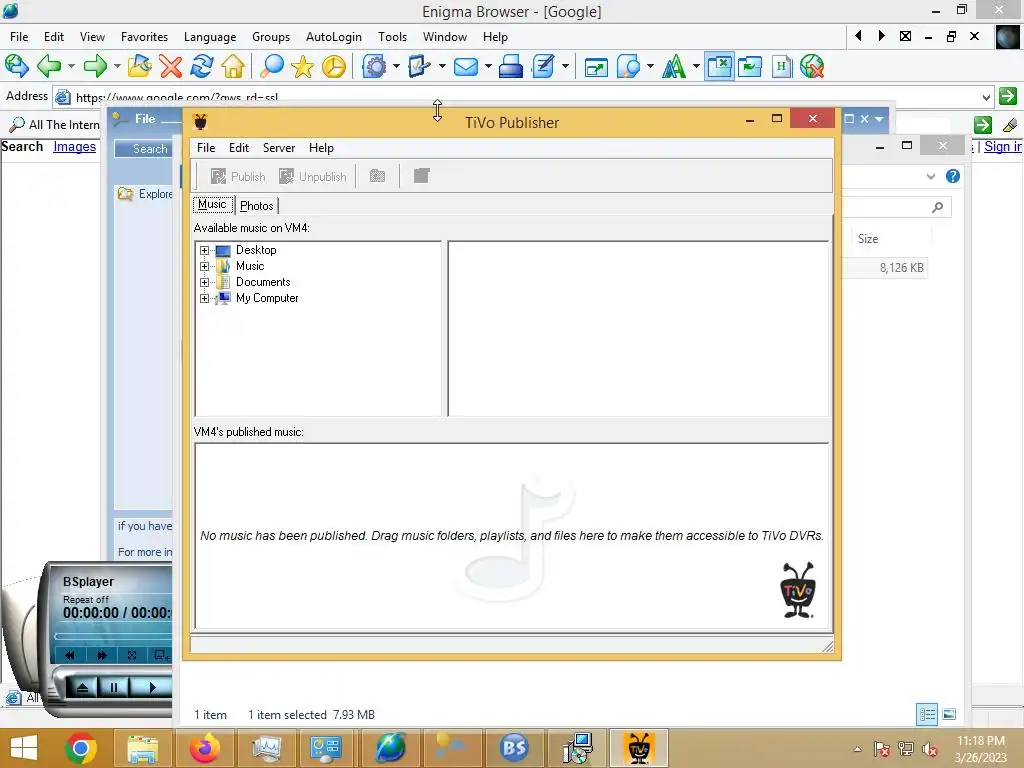The image size is (1024, 768).
Task: Click the BSplayer seek progress bar
Action: click(x=113, y=636)
